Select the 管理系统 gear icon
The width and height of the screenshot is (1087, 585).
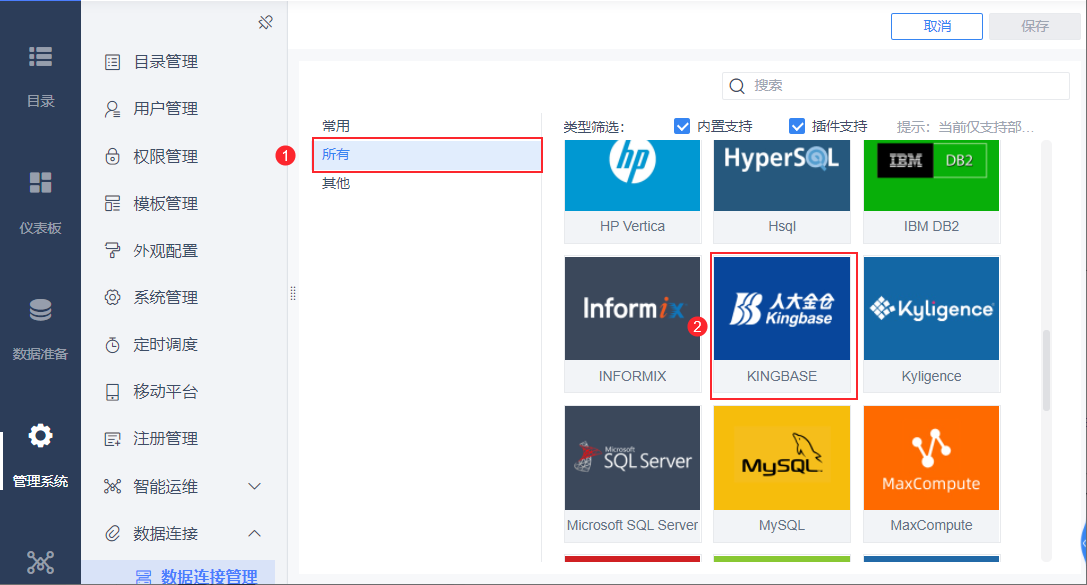(x=40, y=436)
